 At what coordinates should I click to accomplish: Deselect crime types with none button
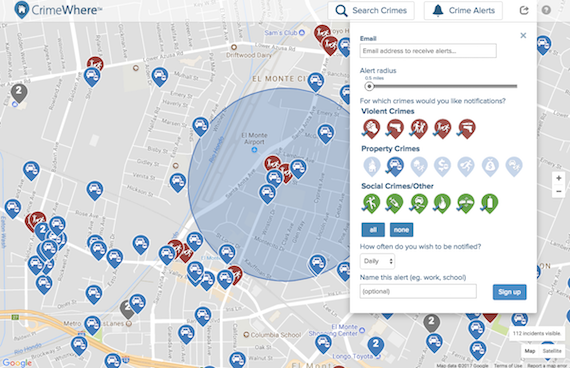[401, 230]
